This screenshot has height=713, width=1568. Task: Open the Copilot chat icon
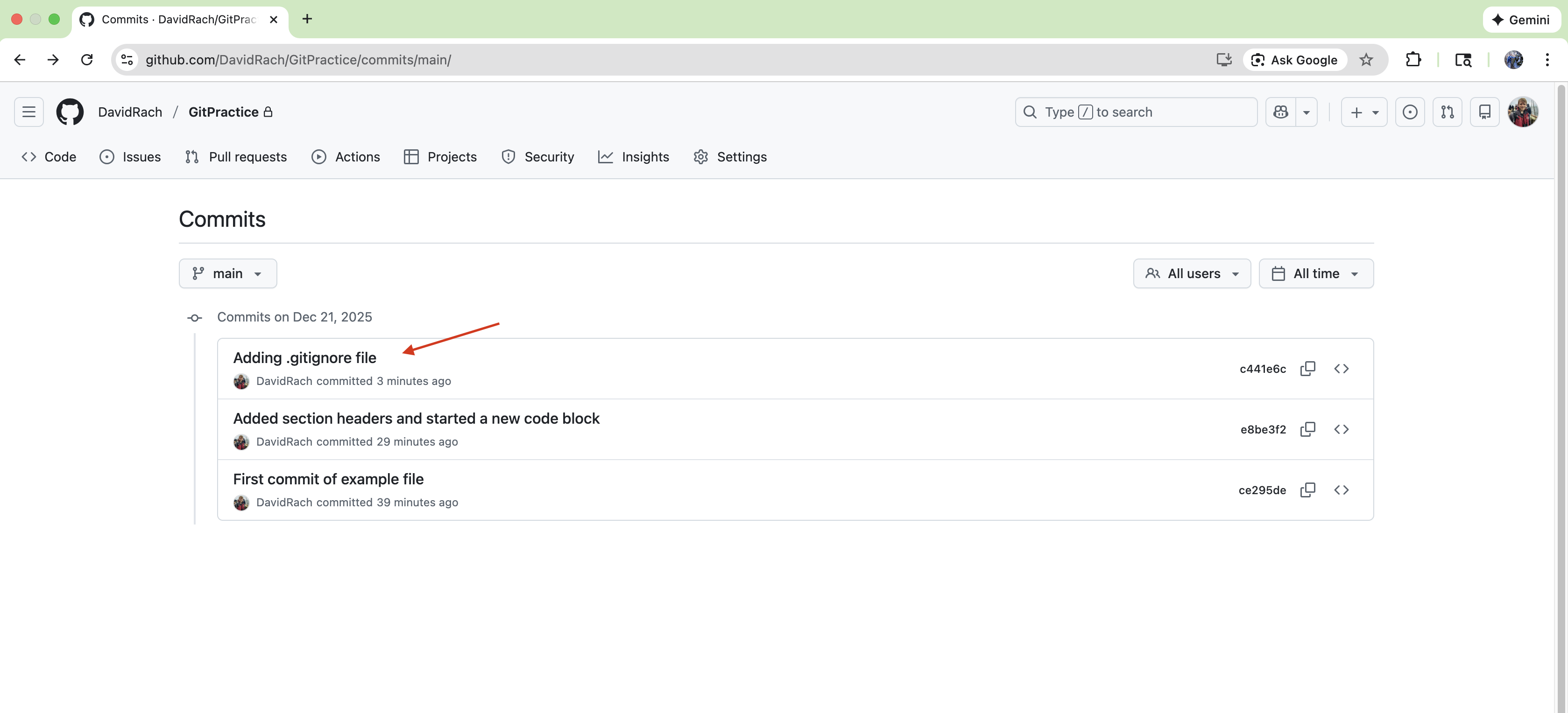[x=1281, y=112]
